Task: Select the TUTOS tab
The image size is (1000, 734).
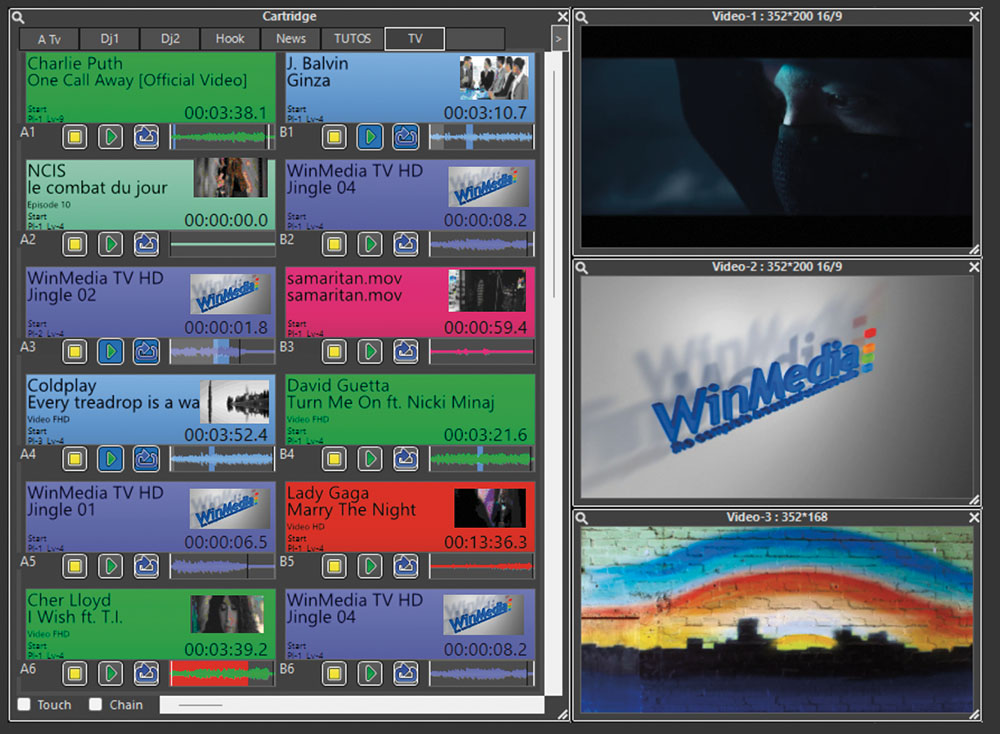Action: point(352,39)
